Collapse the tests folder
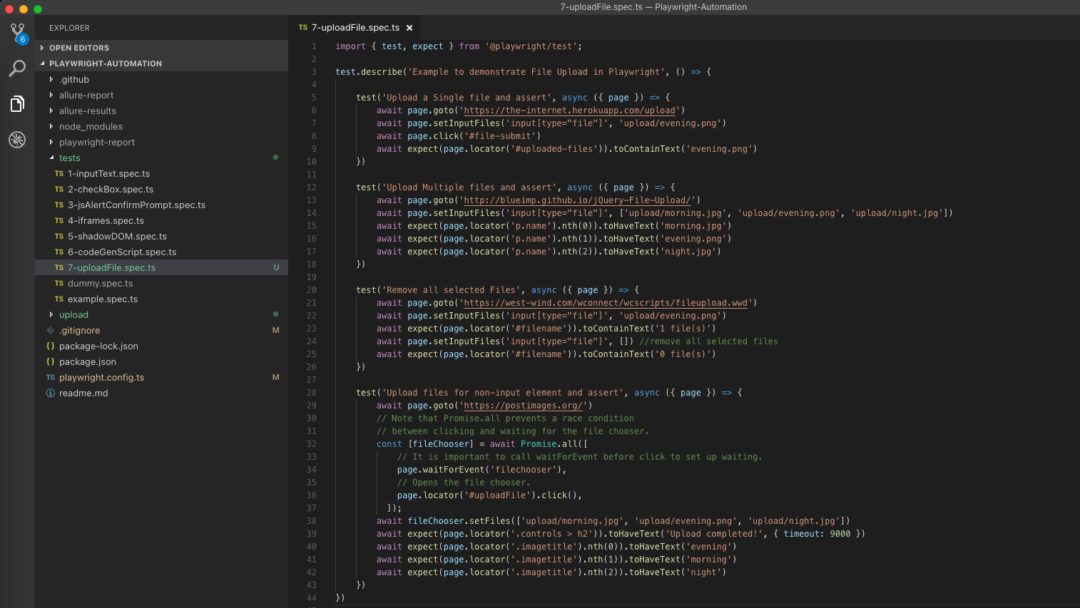Viewport: 1080px width, 608px height. tap(69, 158)
